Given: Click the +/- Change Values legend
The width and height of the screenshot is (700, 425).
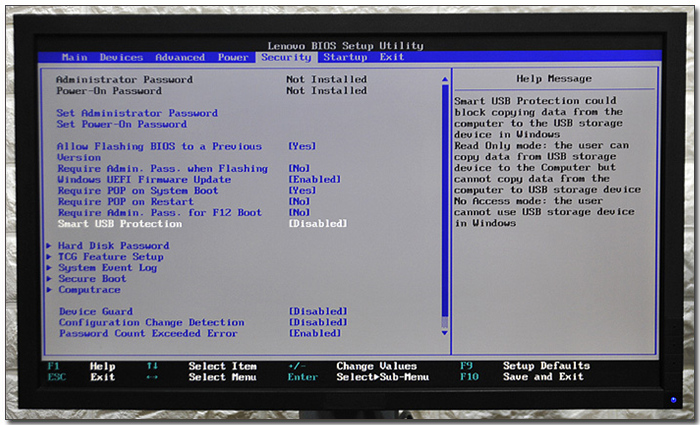Looking at the screenshot, I should (x=353, y=366).
